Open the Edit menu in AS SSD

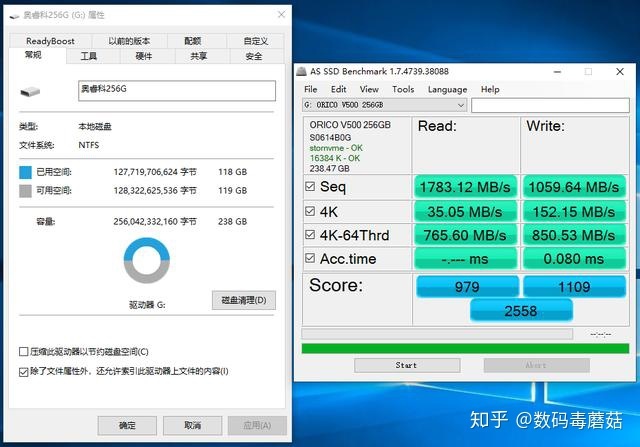point(338,89)
